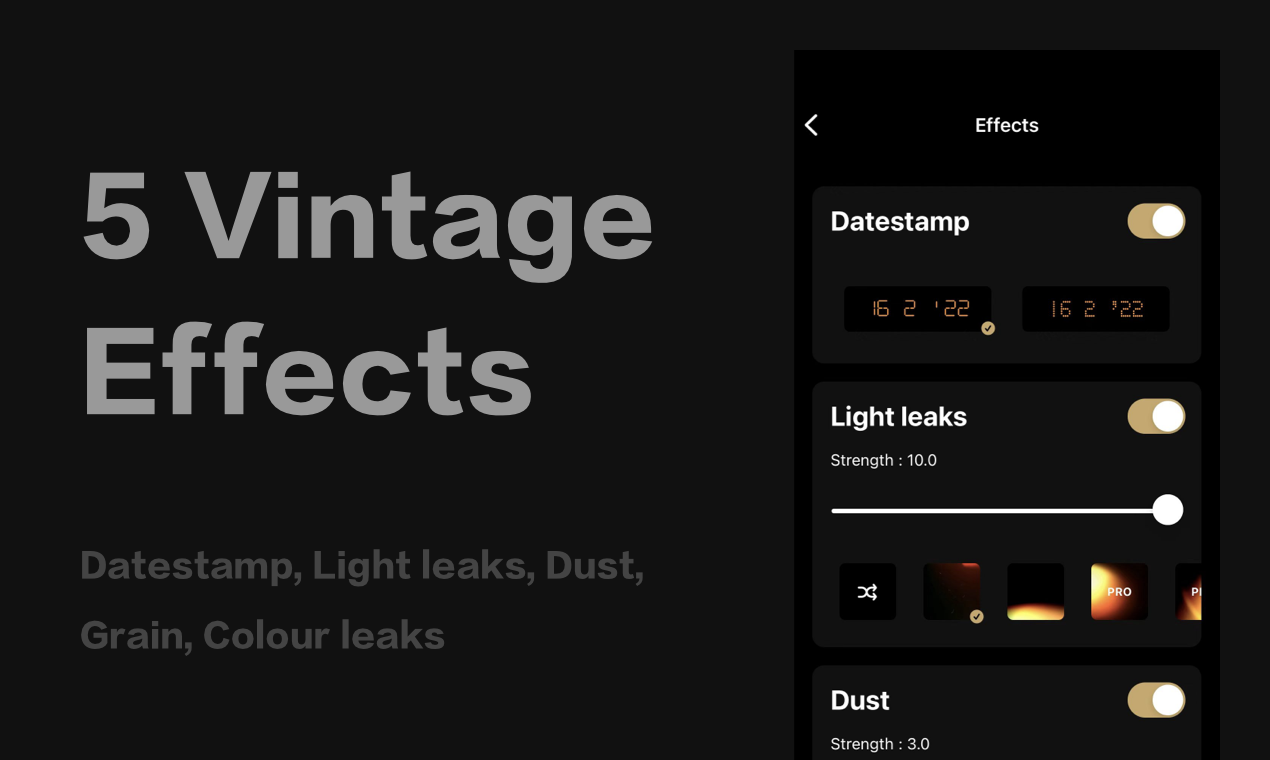
Task: Click the middle of the strength slider track
Action: pos(1000,510)
